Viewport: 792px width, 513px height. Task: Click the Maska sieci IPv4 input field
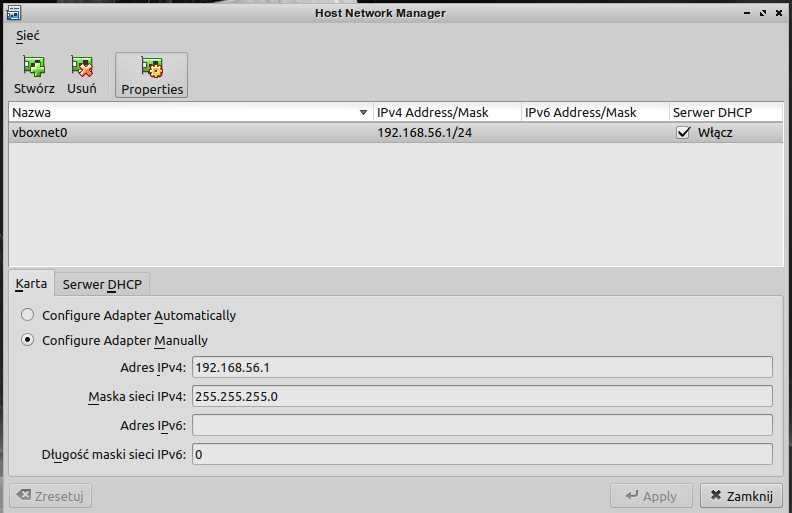coord(482,396)
